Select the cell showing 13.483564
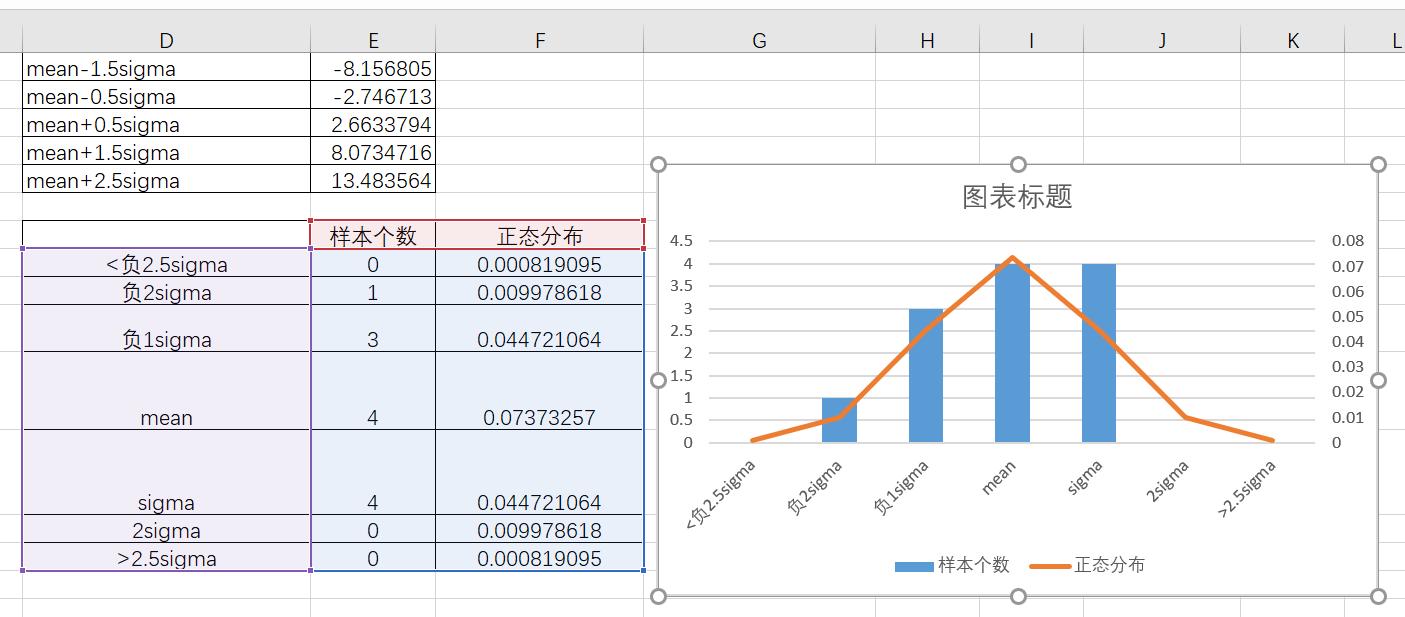 tap(373, 180)
